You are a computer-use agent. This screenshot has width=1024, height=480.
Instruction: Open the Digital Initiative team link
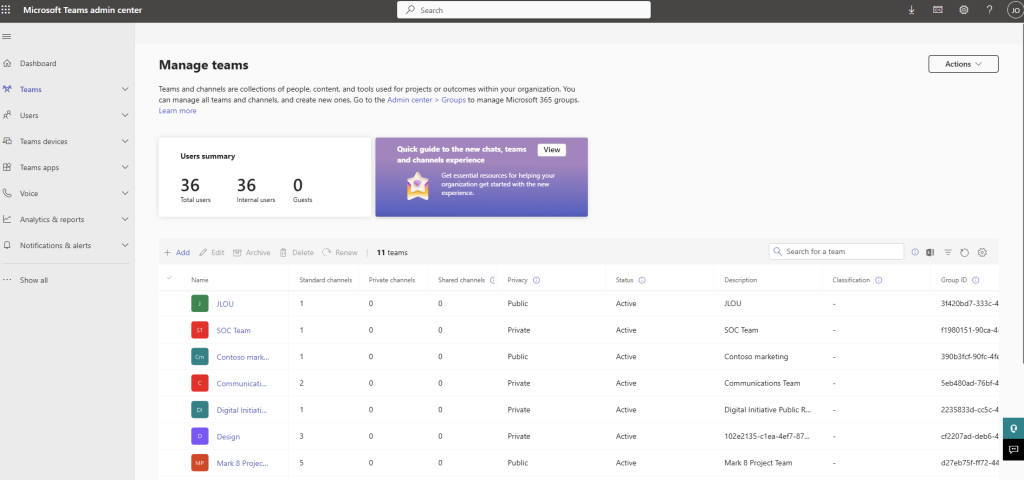242,410
